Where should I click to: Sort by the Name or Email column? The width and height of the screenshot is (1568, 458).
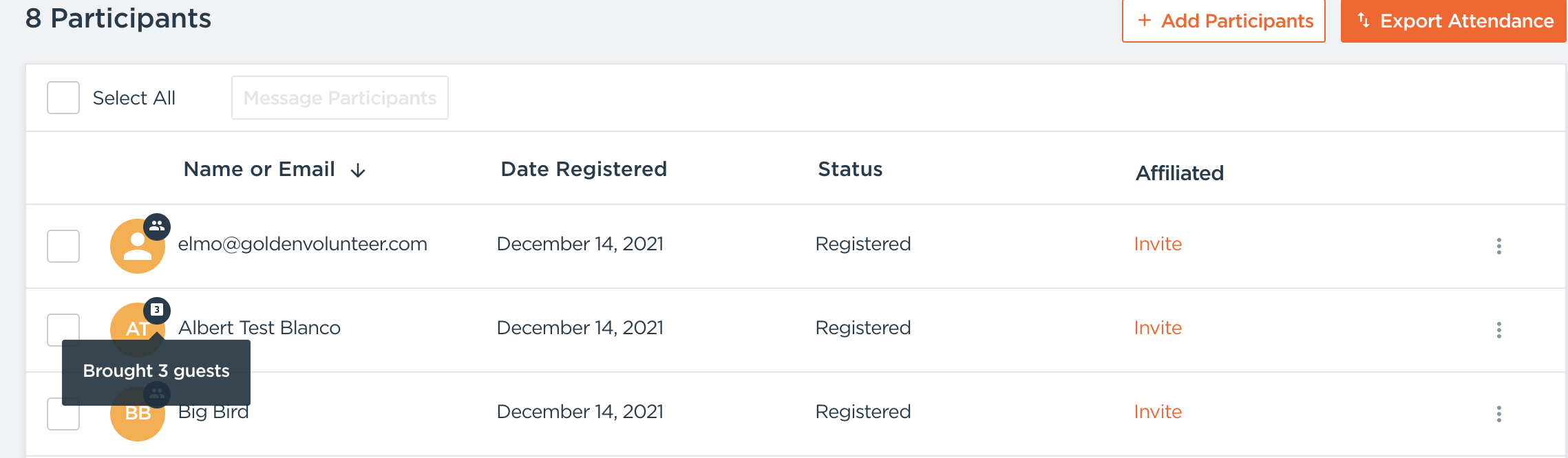259,169
